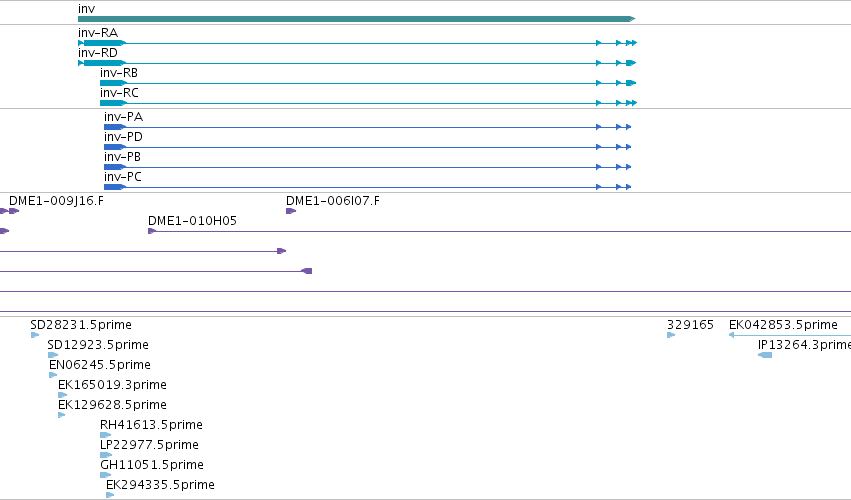The width and height of the screenshot is (851, 500).
Task: Click the block glyph under IP13264.3prime
Action: click(765, 355)
